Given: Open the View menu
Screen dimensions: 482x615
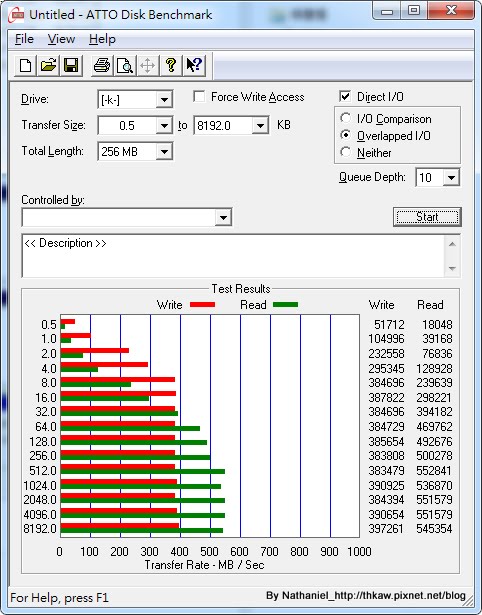Looking at the screenshot, I should (61, 39).
